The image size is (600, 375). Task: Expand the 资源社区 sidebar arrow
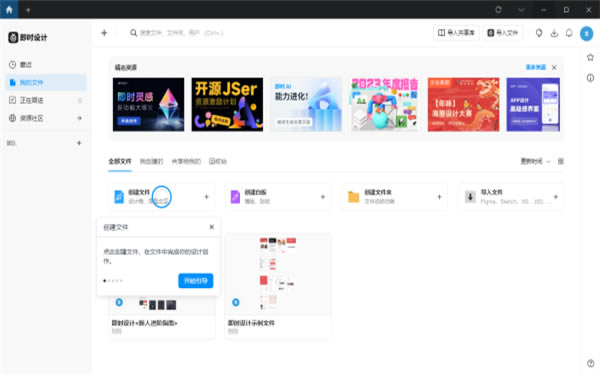click(x=79, y=118)
